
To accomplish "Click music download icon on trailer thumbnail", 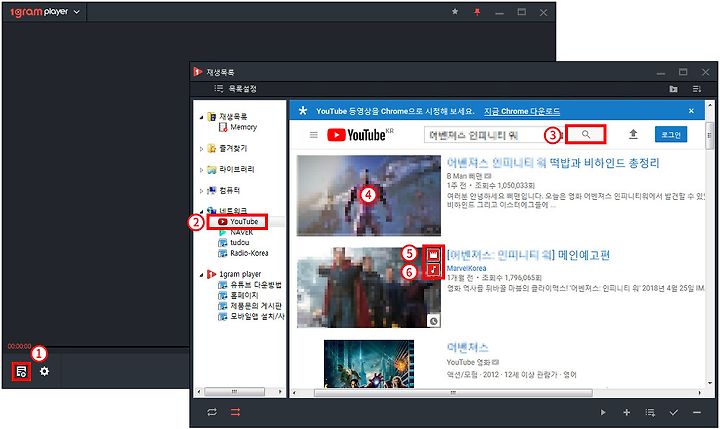I will [433, 270].
